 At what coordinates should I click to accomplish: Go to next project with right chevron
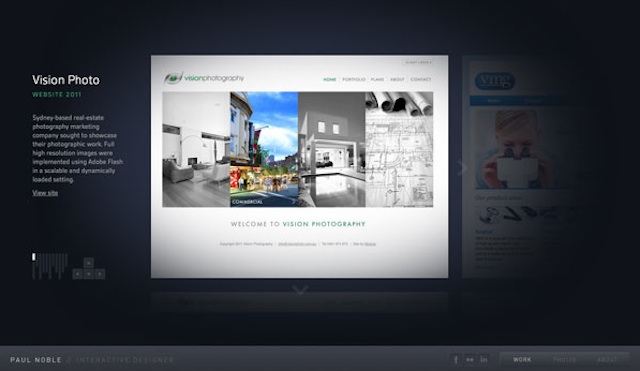(462, 167)
